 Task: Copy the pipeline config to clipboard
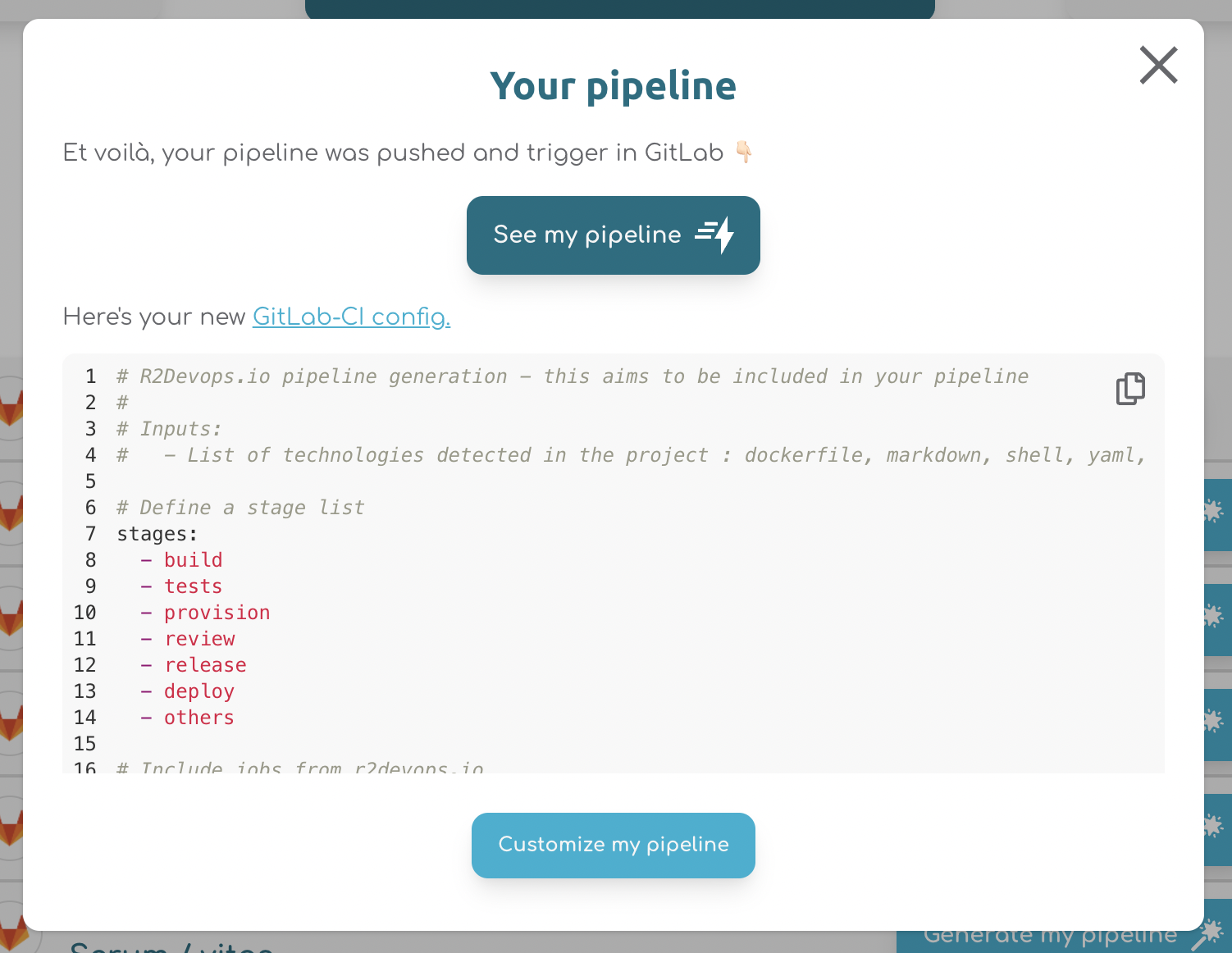[1130, 389]
